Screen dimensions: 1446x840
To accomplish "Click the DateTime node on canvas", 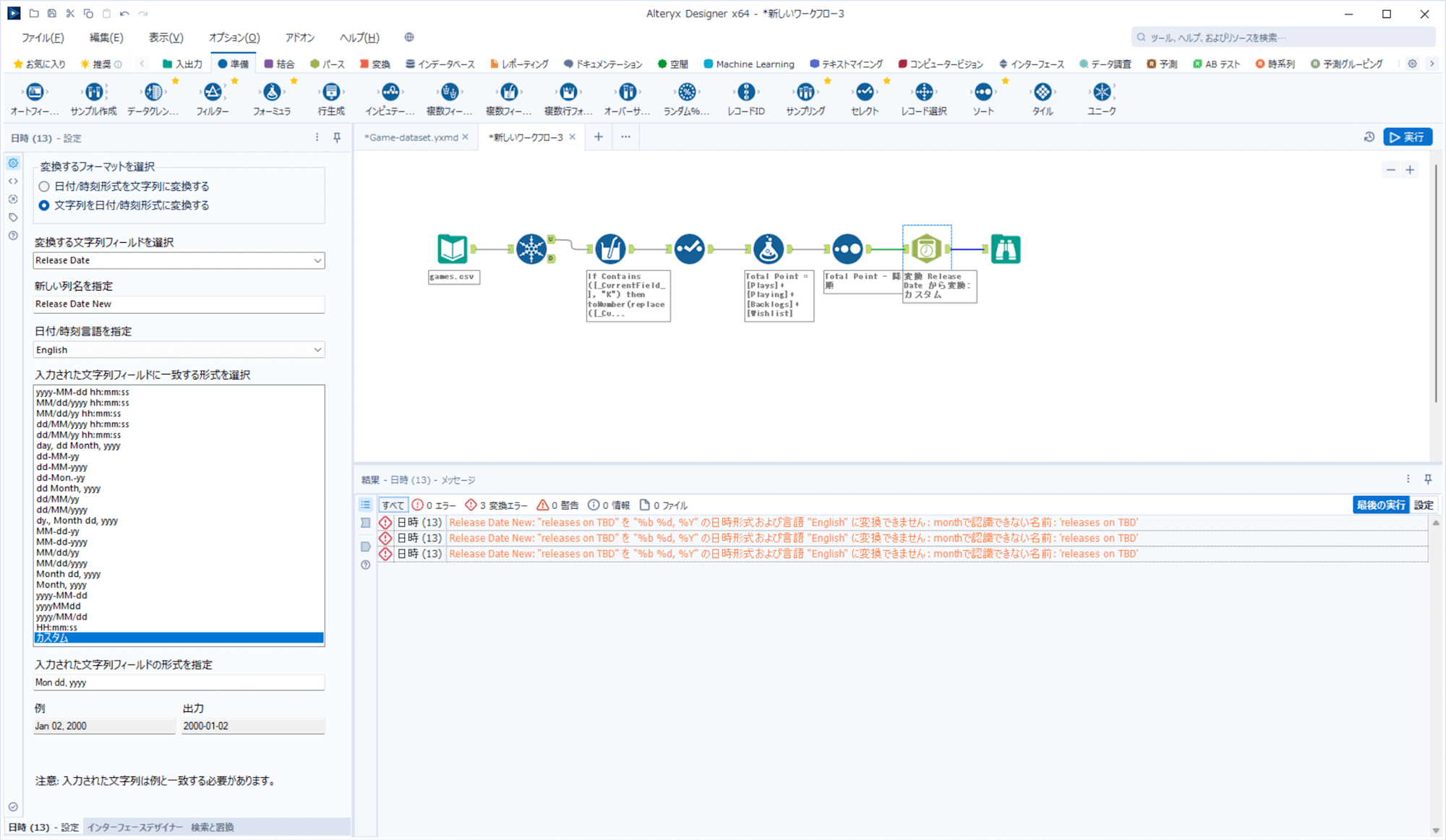I will point(926,249).
